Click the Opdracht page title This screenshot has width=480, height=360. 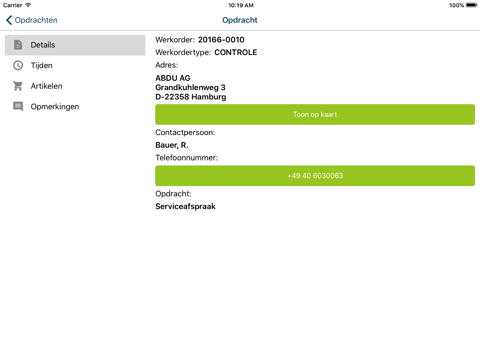240,20
